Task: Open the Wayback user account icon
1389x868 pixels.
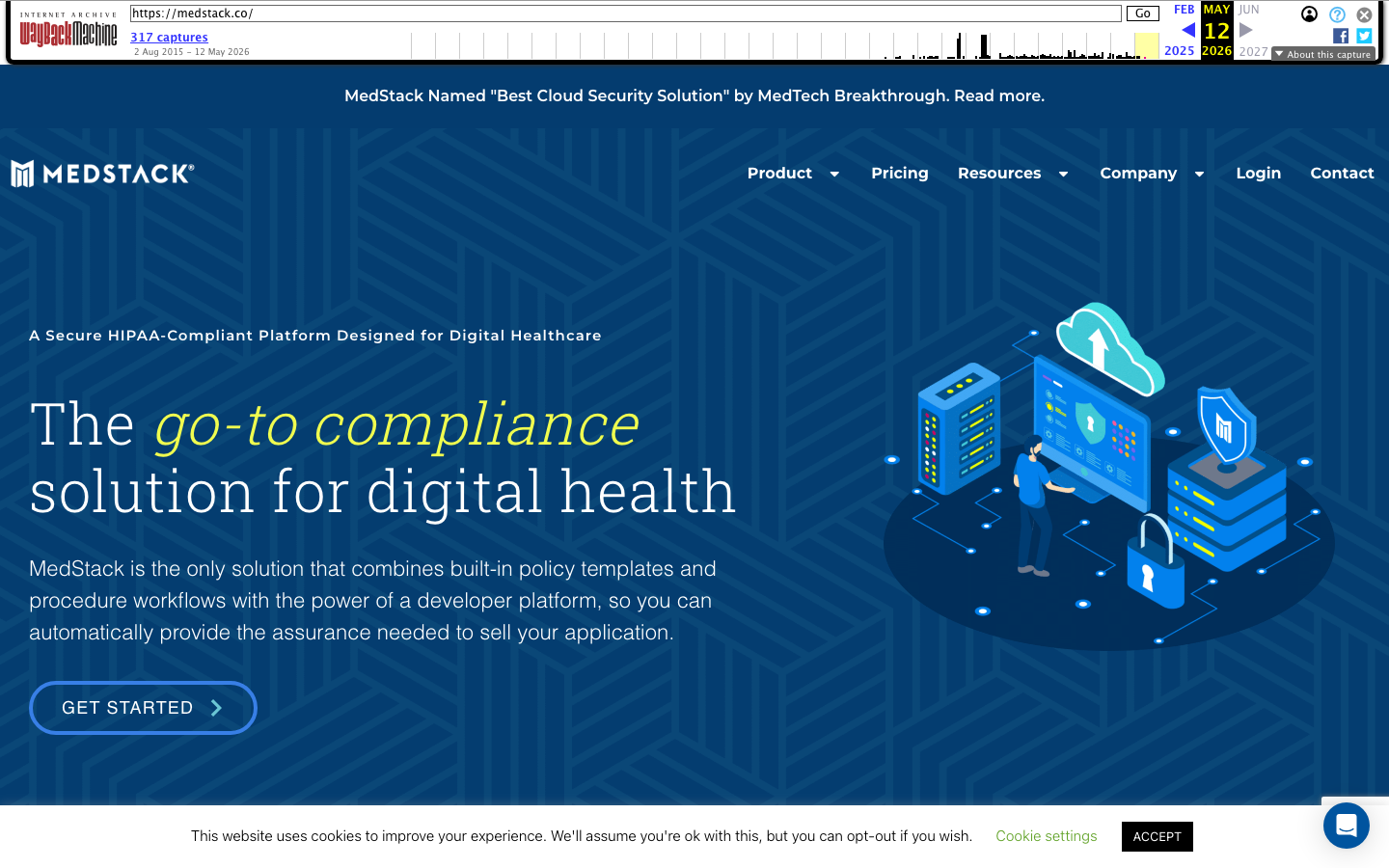Action: click(x=1309, y=14)
